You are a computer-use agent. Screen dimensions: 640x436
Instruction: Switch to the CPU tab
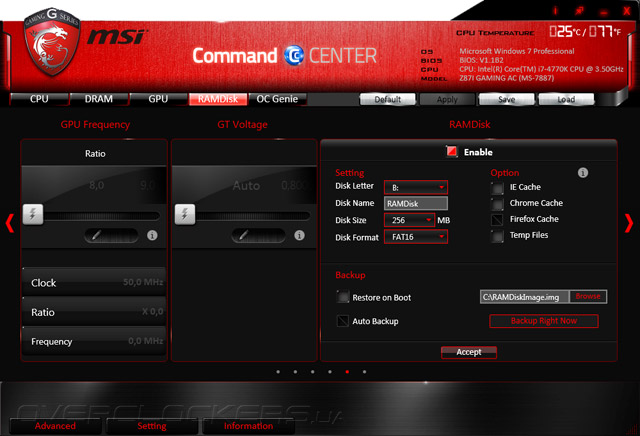pos(39,99)
